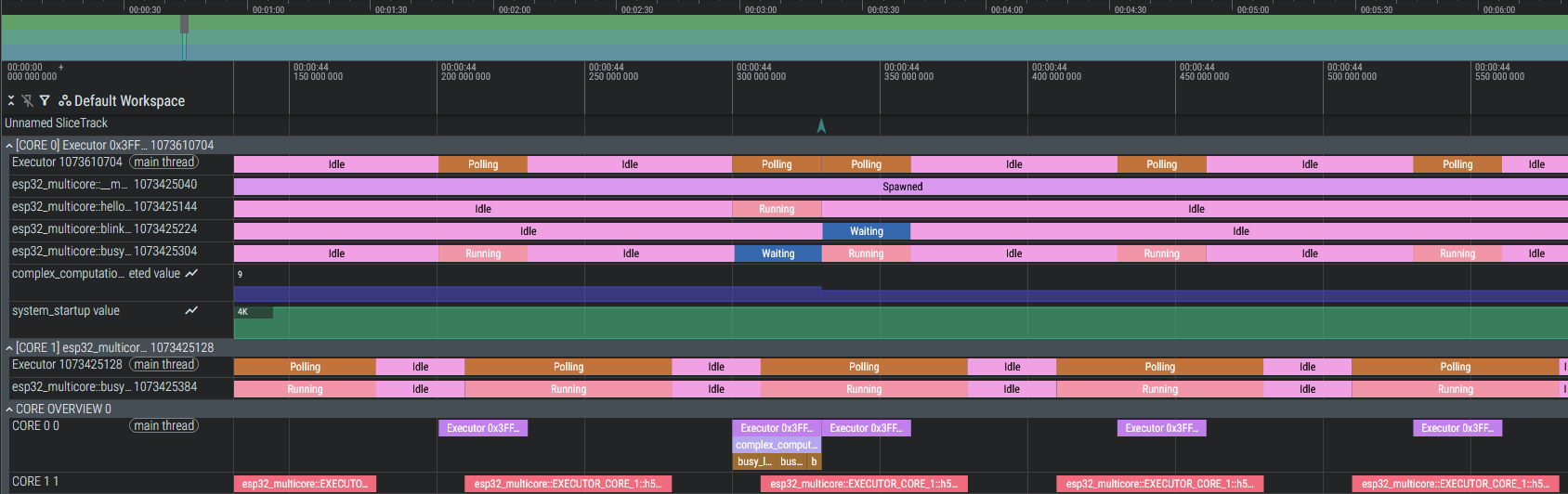Collapse the [CORE 0] Executor group
This screenshot has width=1568, height=494.
(9, 146)
